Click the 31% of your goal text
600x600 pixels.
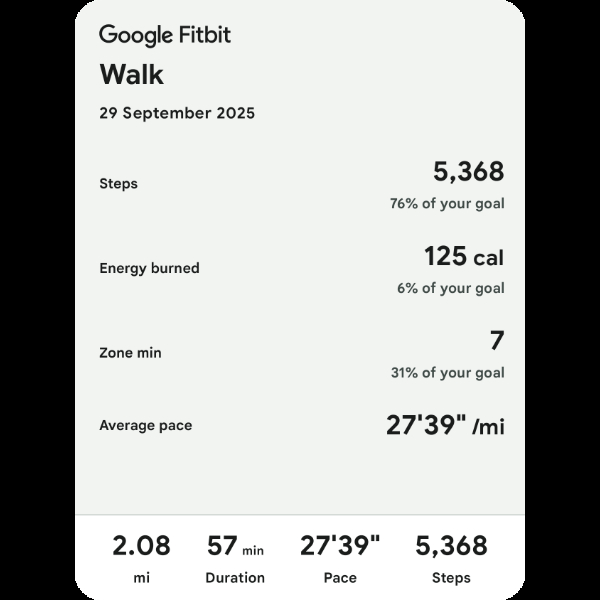click(x=447, y=373)
